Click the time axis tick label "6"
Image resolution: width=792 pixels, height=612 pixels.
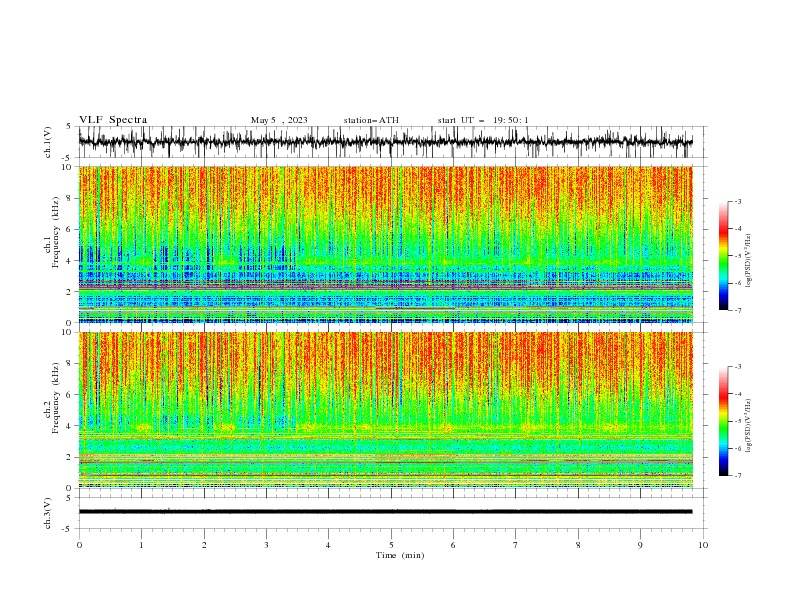coord(453,545)
